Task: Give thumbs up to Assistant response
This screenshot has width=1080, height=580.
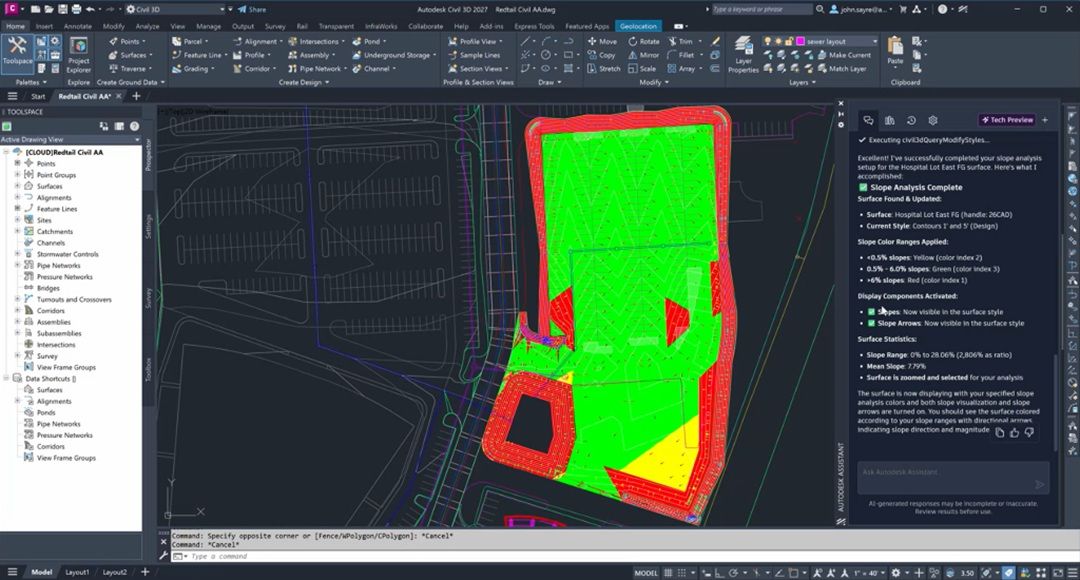Action: tap(1014, 433)
